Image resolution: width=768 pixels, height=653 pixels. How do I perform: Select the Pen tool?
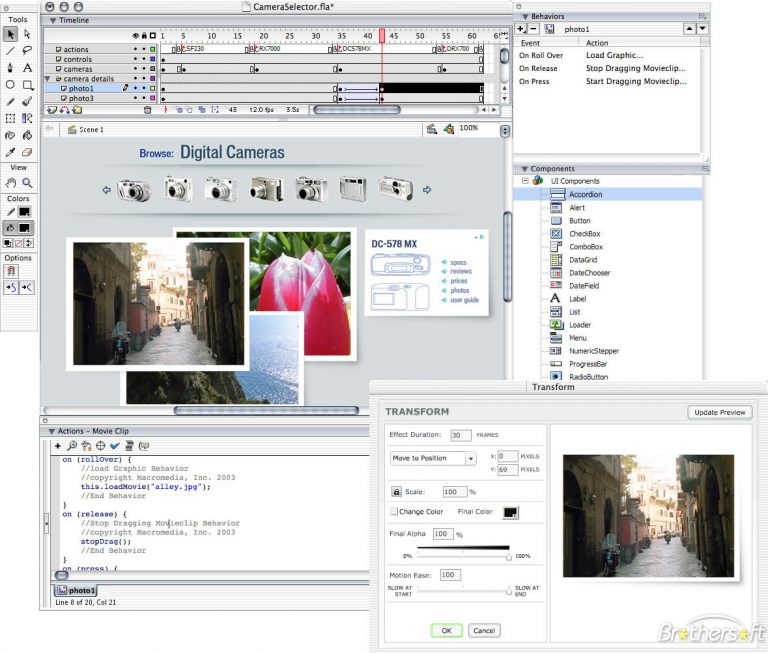click(x=10, y=68)
